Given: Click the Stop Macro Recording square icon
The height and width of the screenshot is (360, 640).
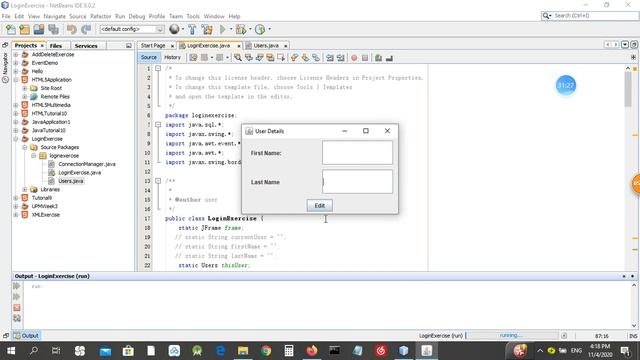Looking at the screenshot, I should pos(365,58).
